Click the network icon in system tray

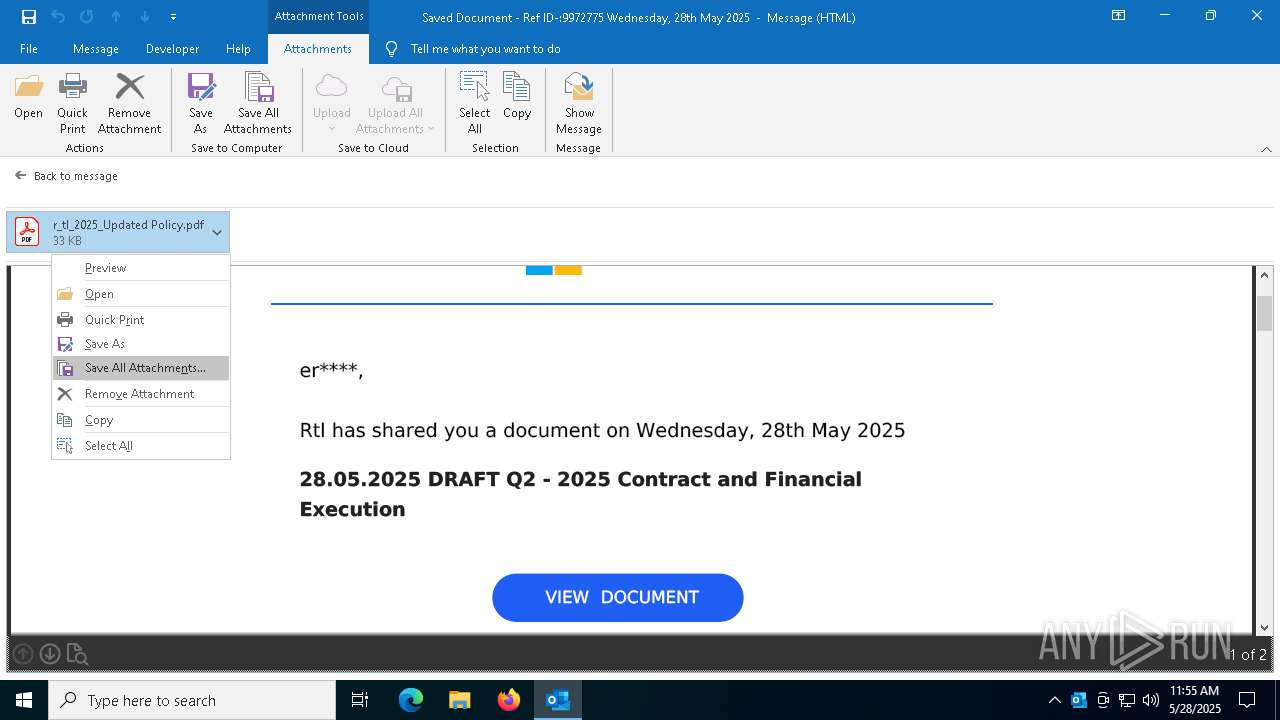coord(1127,700)
